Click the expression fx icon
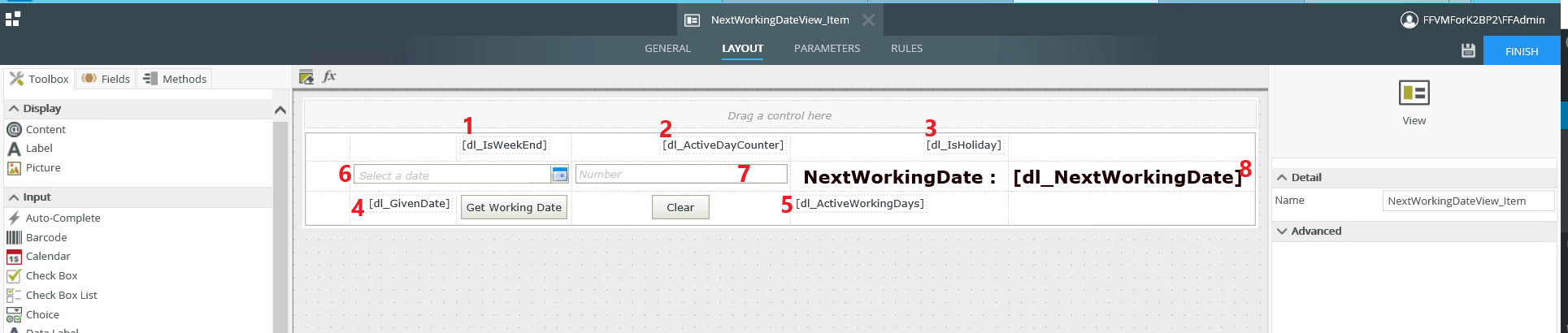The image size is (1568, 333). click(329, 76)
